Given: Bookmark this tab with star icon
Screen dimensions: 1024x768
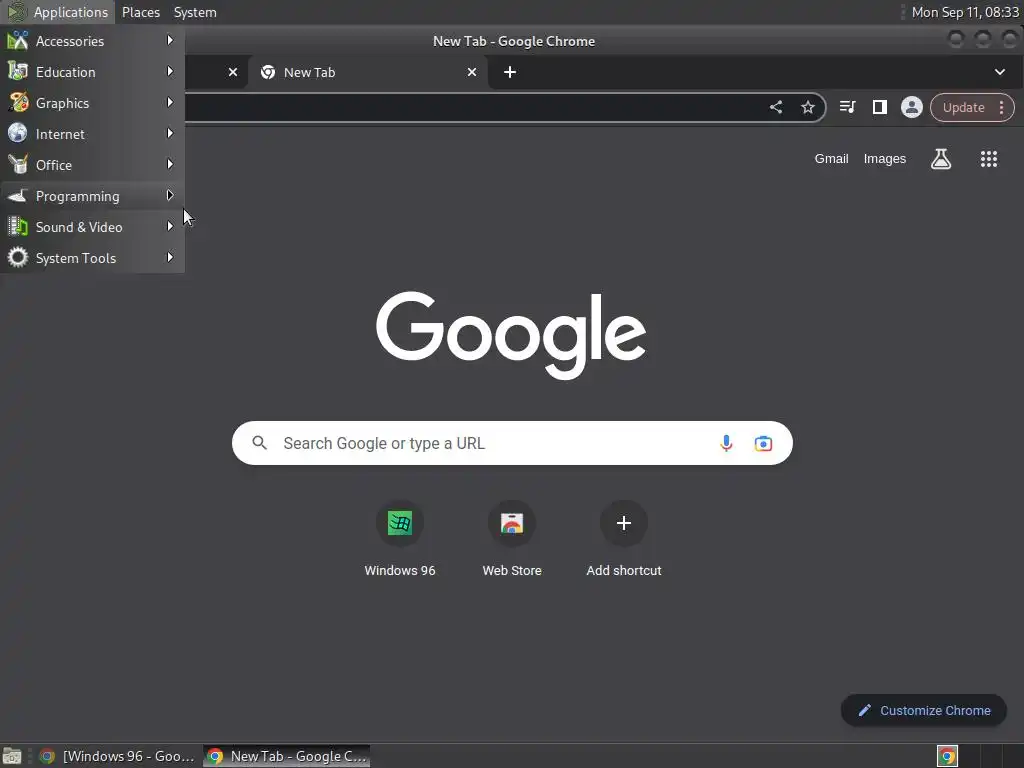Looking at the screenshot, I should (808, 107).
